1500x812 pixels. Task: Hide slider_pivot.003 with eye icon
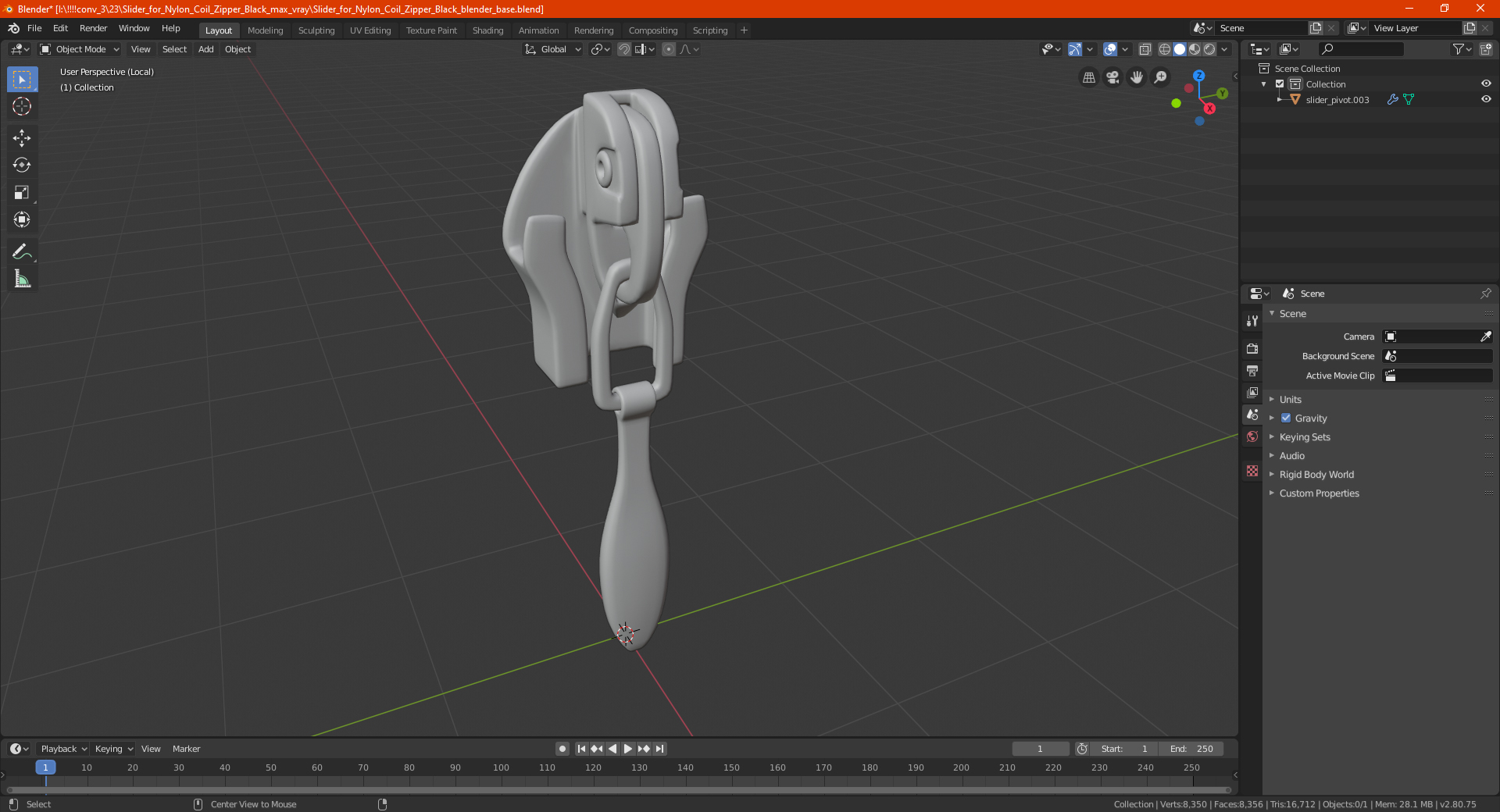1486,99
